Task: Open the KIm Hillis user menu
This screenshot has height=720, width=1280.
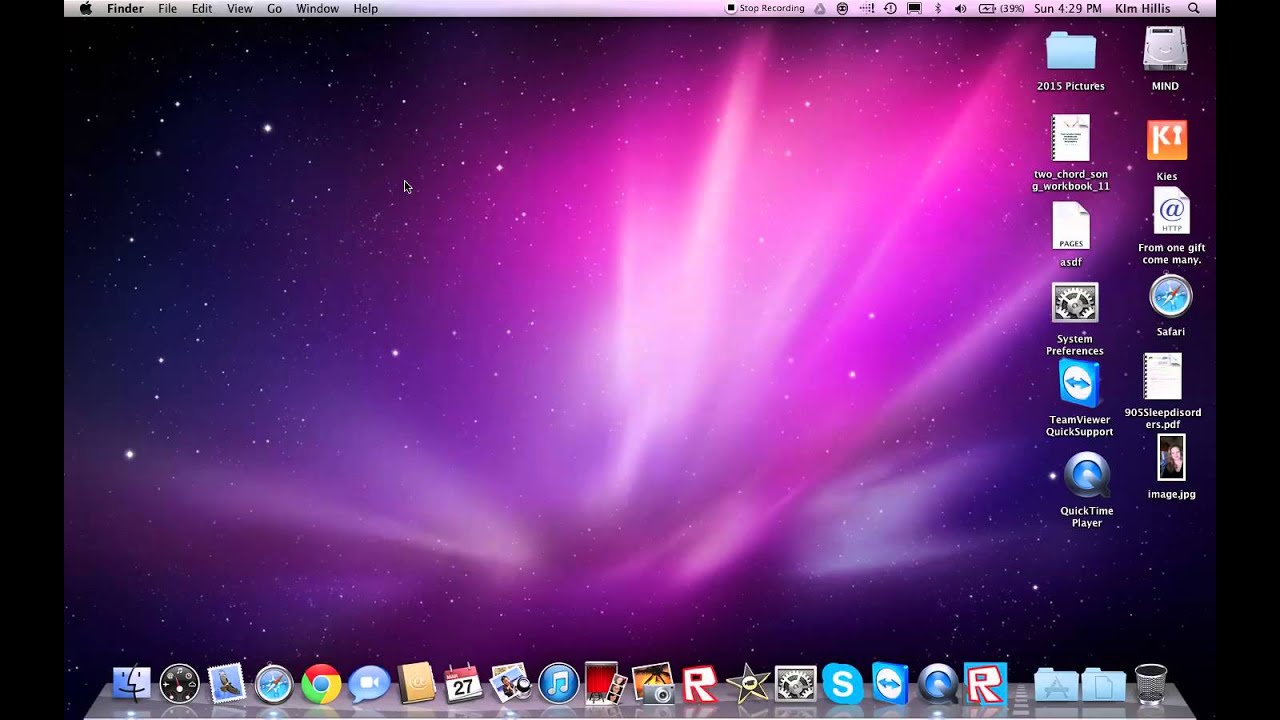Action: [1142, 8]
